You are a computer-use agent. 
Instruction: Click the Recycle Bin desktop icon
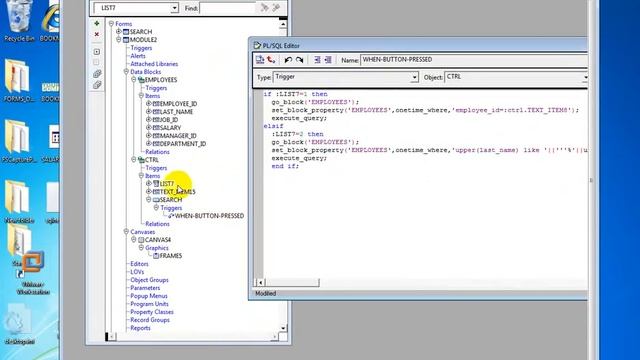(19, 21)
